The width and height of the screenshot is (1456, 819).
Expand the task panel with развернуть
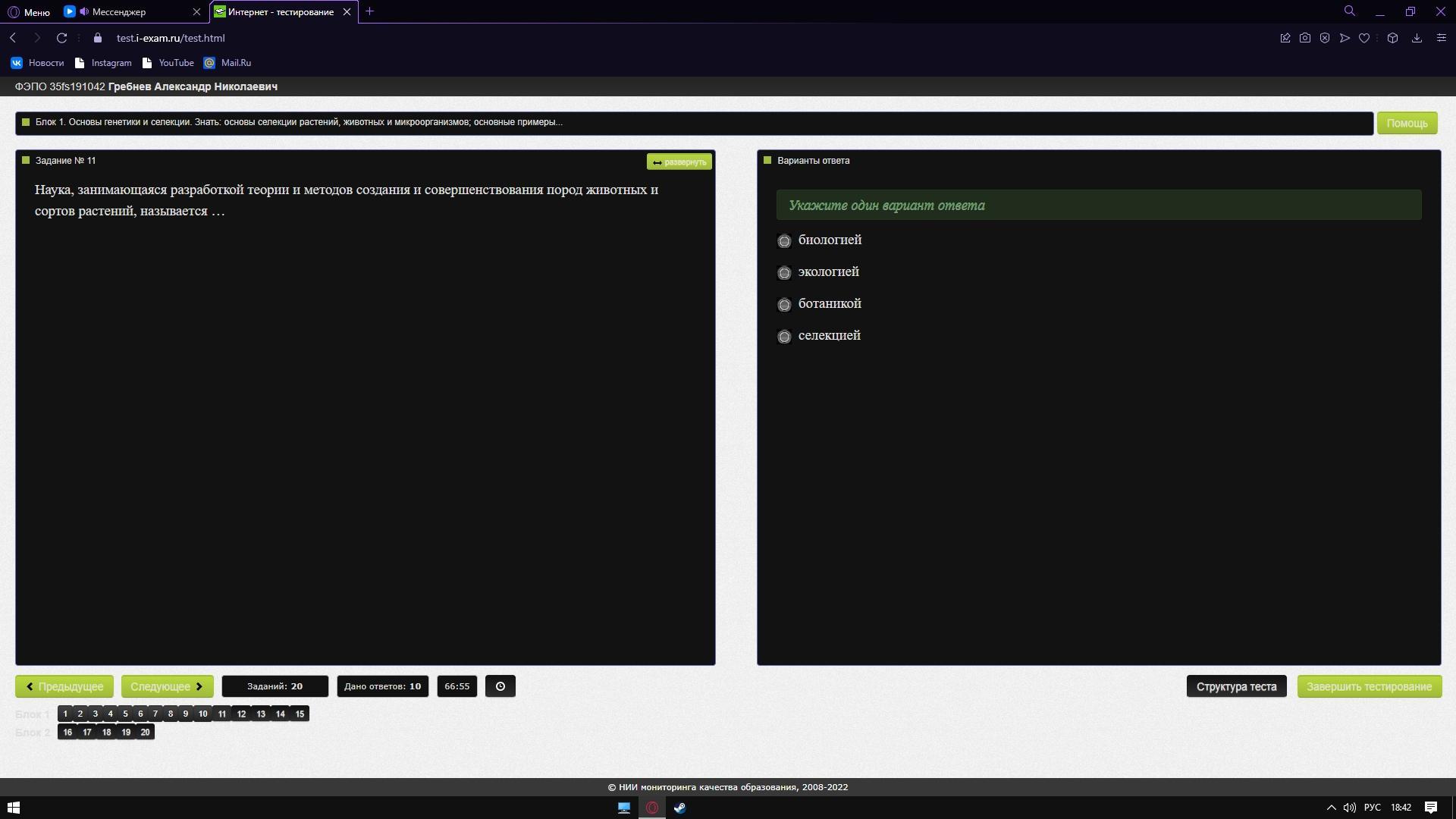(679, 162)
